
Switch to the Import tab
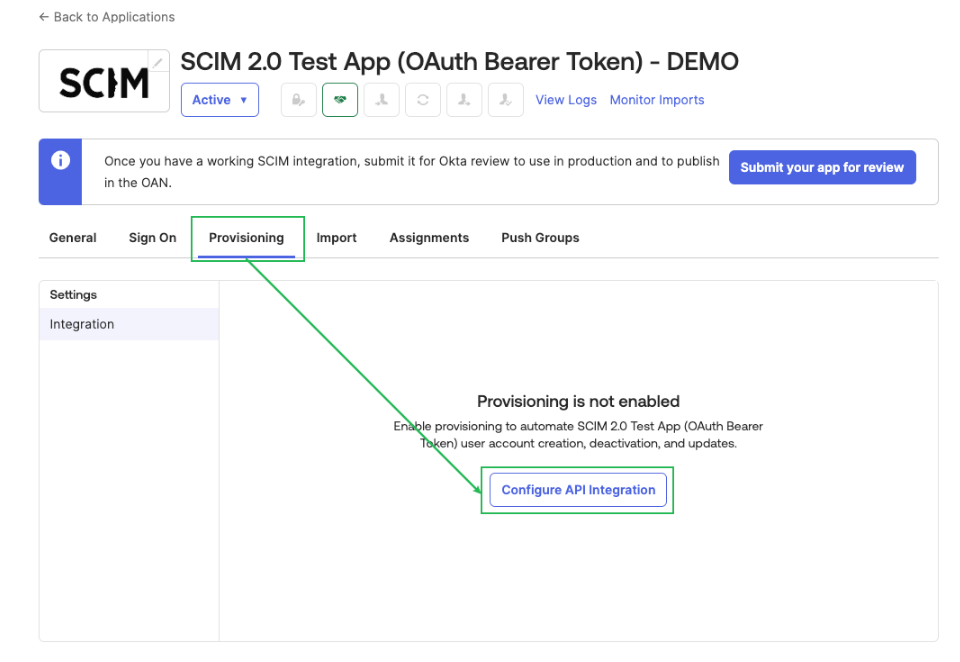click(x=336, y=238)
